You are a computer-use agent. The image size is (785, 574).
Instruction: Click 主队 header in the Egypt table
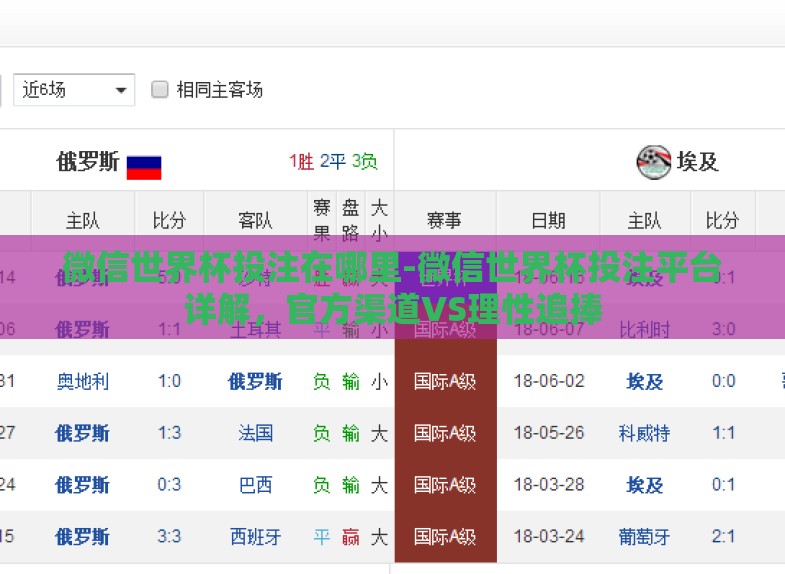tap(645, 220)
